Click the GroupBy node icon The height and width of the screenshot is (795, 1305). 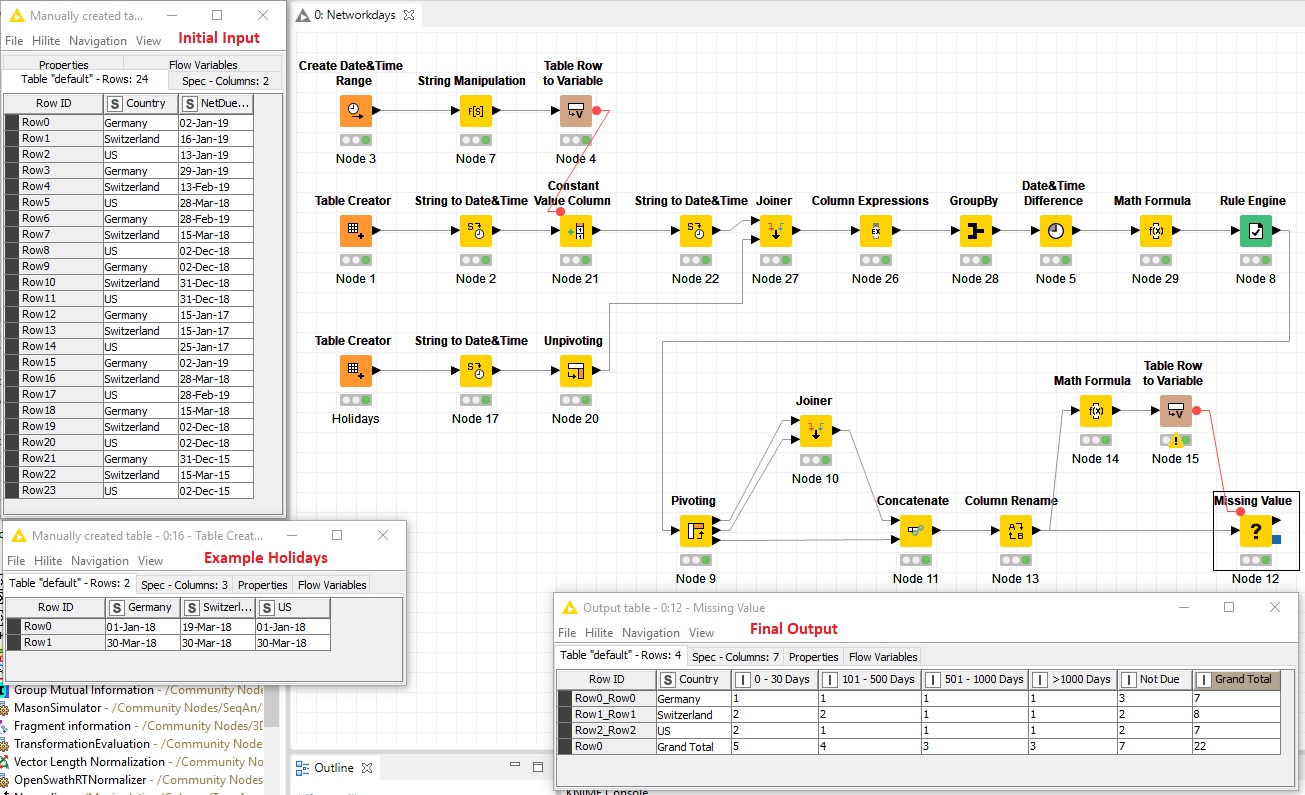[975, 231]
